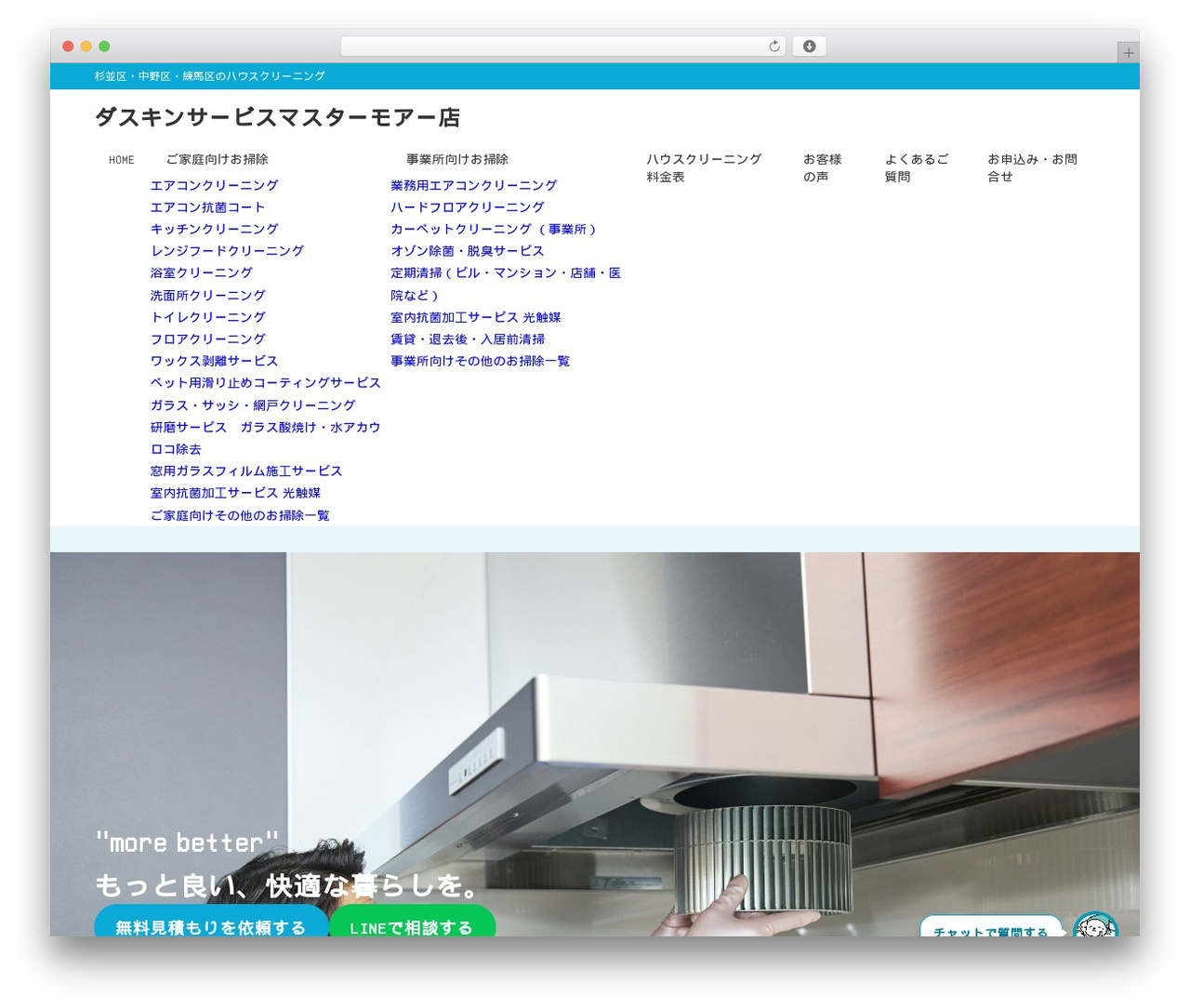Click the green LINEで相談する button
1190x1008 pixels.
pyautogui.click(x=411, y=921)
